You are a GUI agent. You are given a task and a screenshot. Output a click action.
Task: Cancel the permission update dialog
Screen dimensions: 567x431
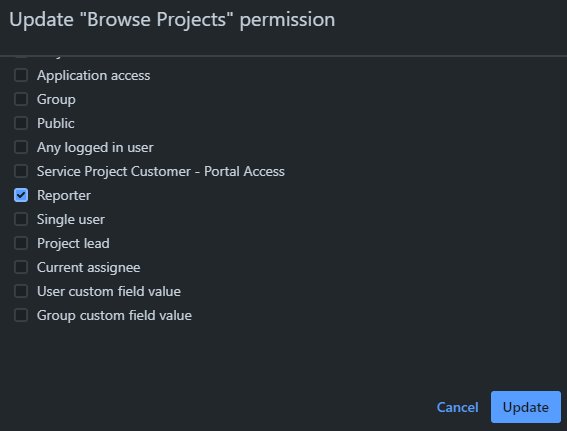coord(457,407)
